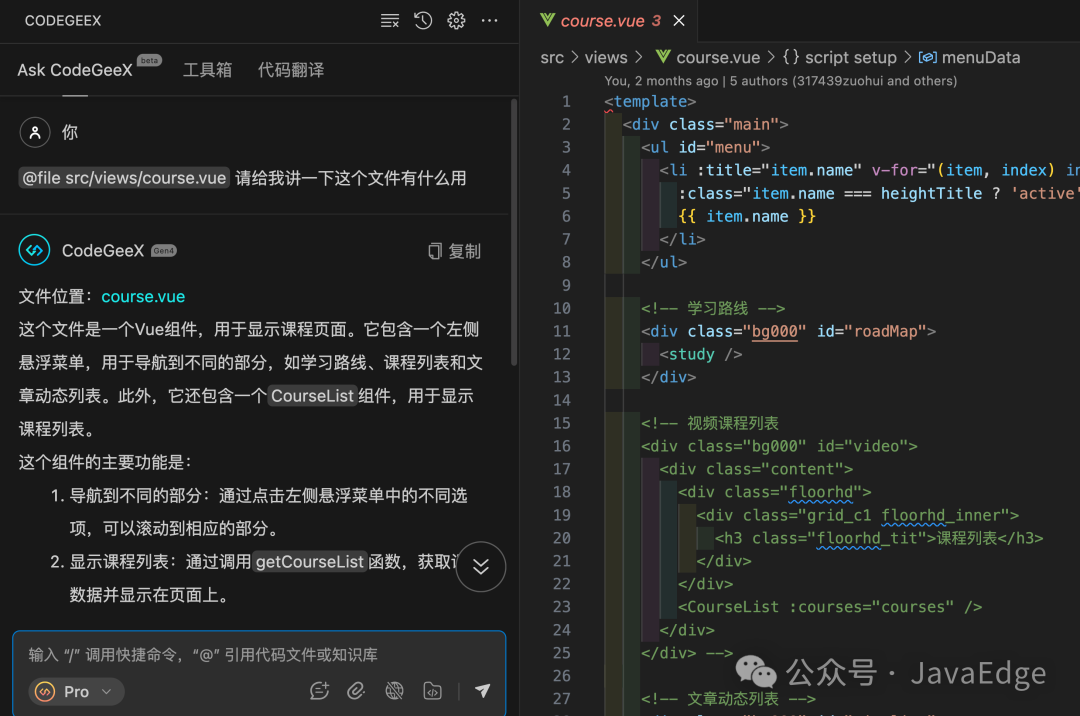Toggle the web search globe icon
Viewport: 1080px width, 716px height.
pyautogui.click(x=394, y=691)
